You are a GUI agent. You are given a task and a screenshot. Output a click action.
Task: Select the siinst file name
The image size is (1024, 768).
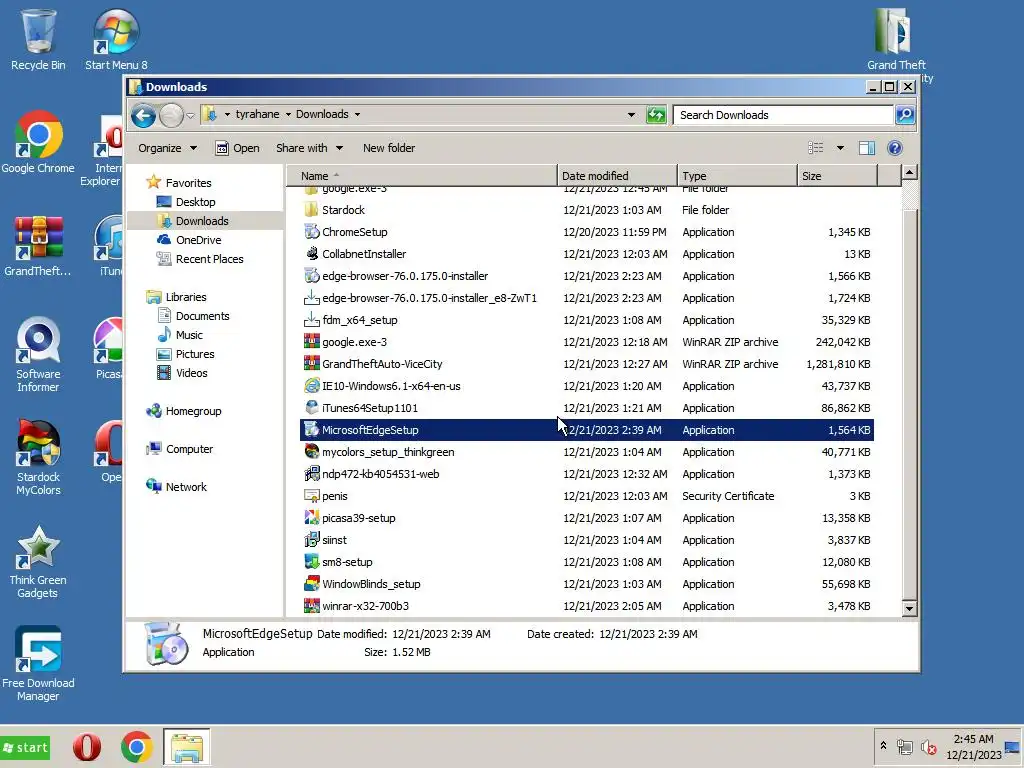click(334, 540)
